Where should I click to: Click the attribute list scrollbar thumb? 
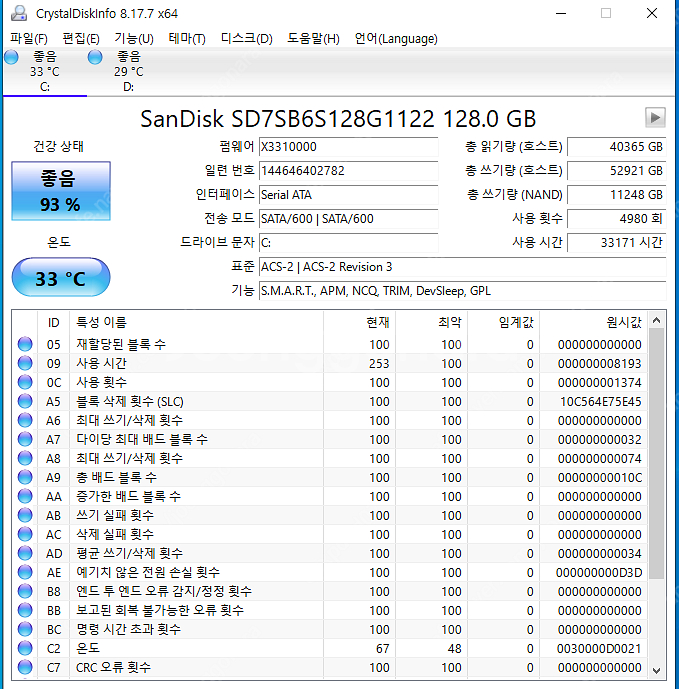[657, 454]
